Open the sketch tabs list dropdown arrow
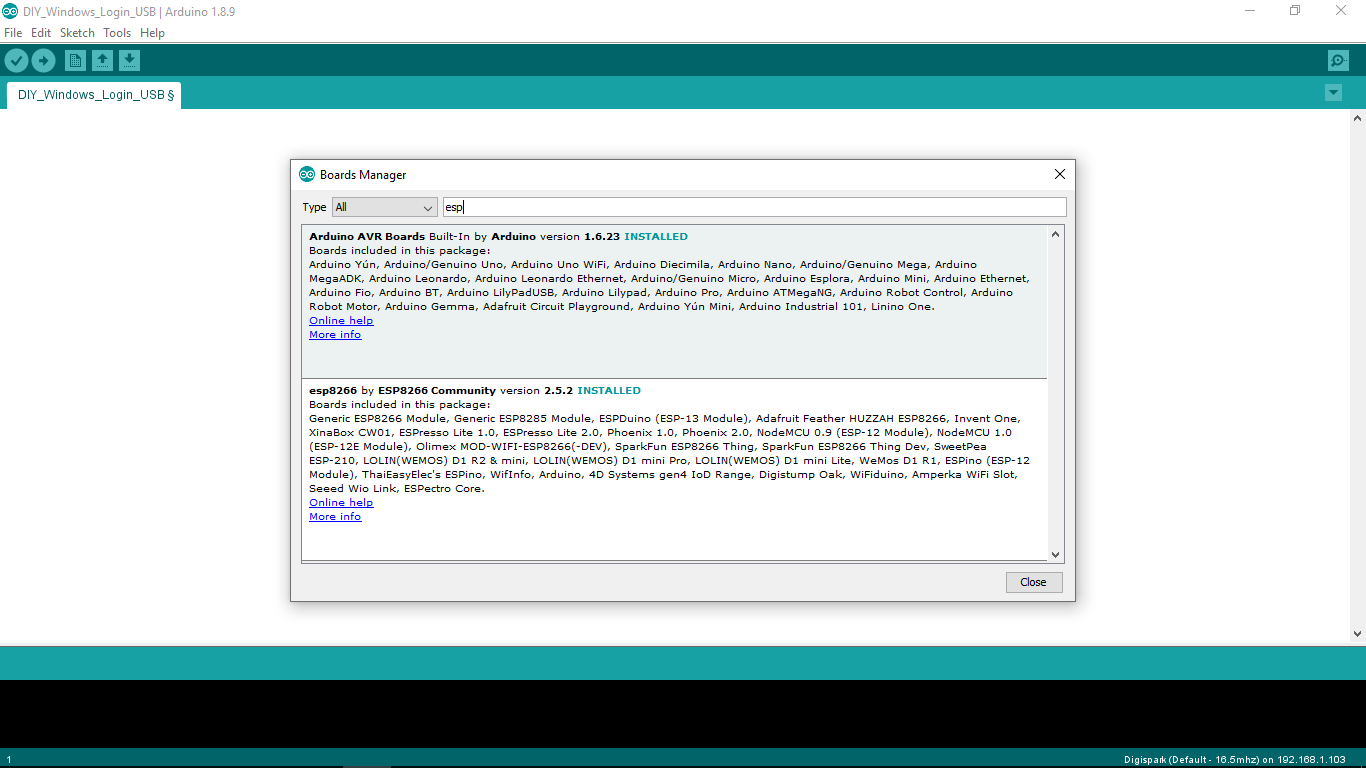 1333,92
